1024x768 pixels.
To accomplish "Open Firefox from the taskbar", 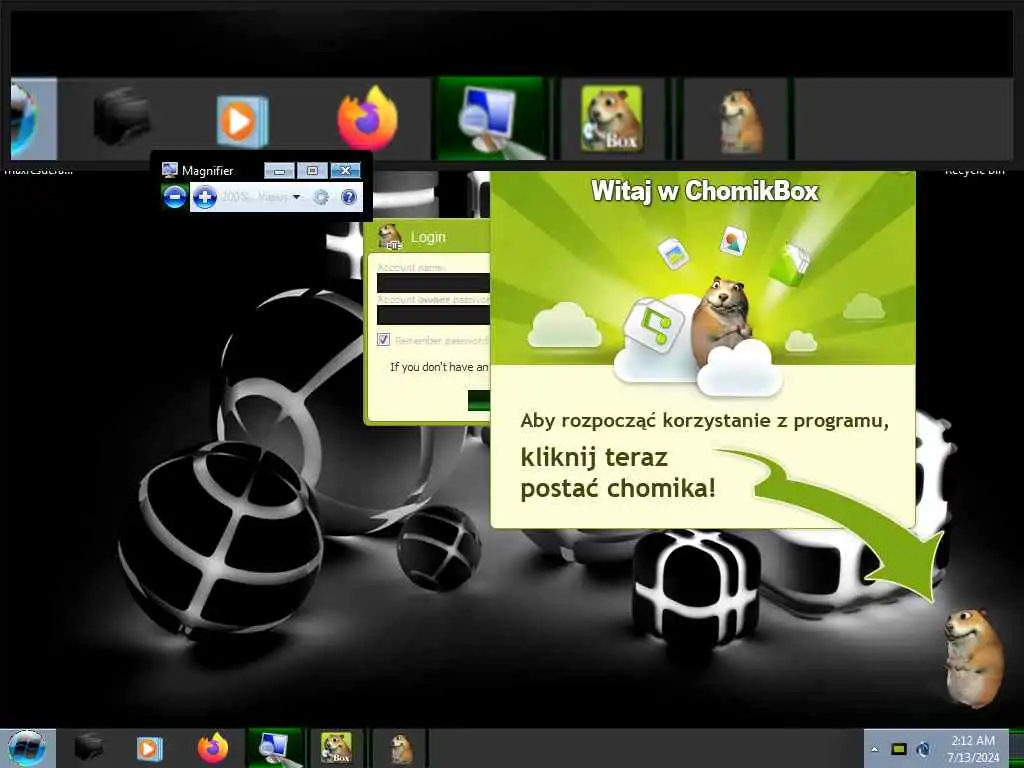I will (213, 748).
